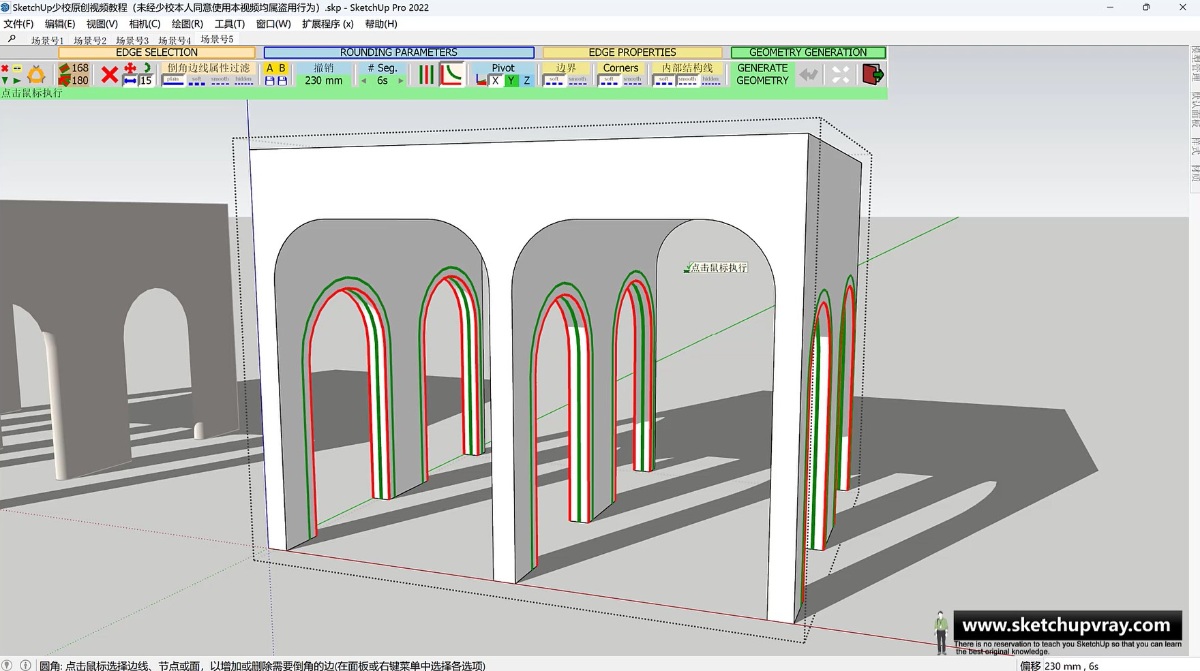
Task: Toggle the plain edge filter
Action: (173, 80)
